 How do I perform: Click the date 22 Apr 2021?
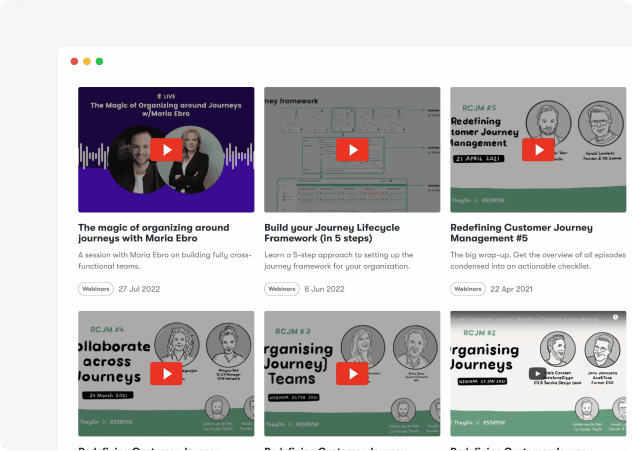point(511,289)
